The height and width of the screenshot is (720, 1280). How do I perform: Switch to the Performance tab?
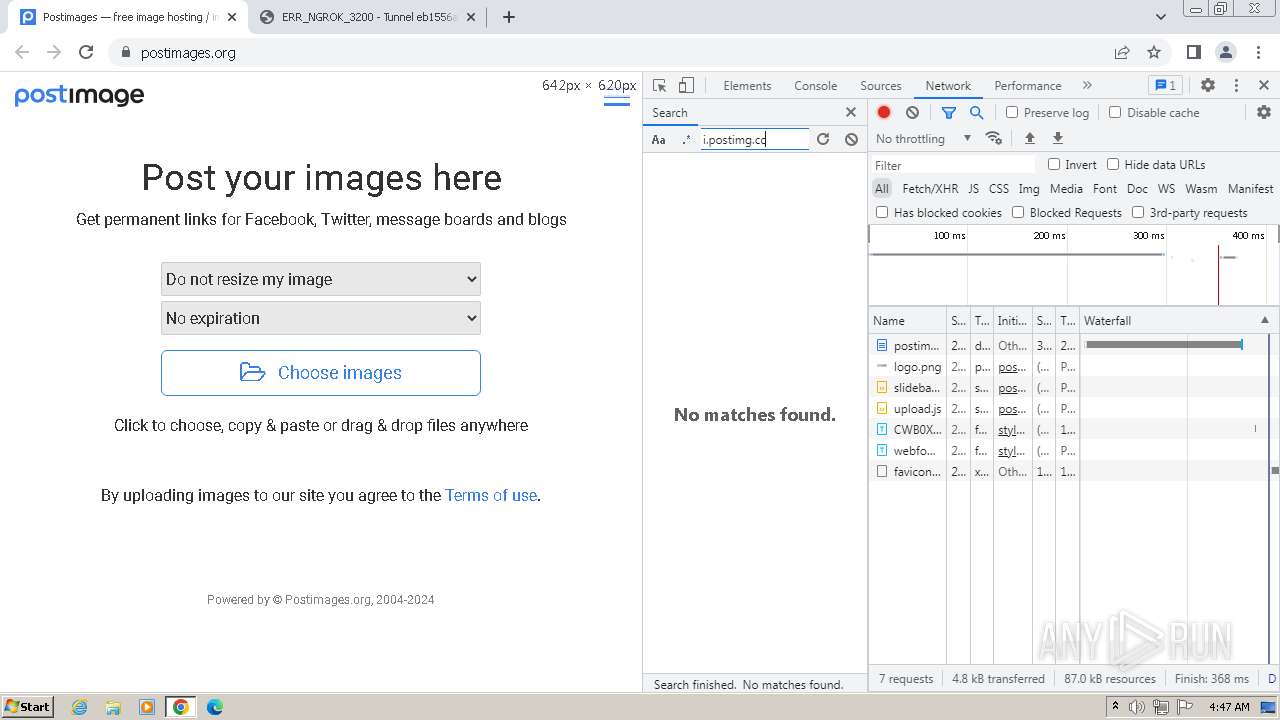1027,86
